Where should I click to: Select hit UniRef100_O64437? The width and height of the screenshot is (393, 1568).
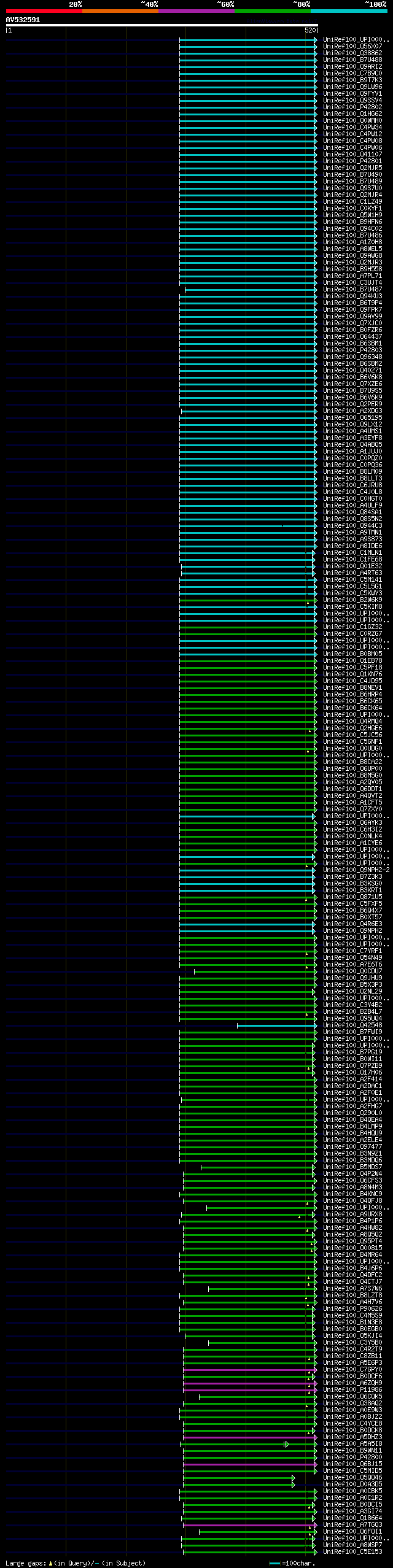[352, 337]
